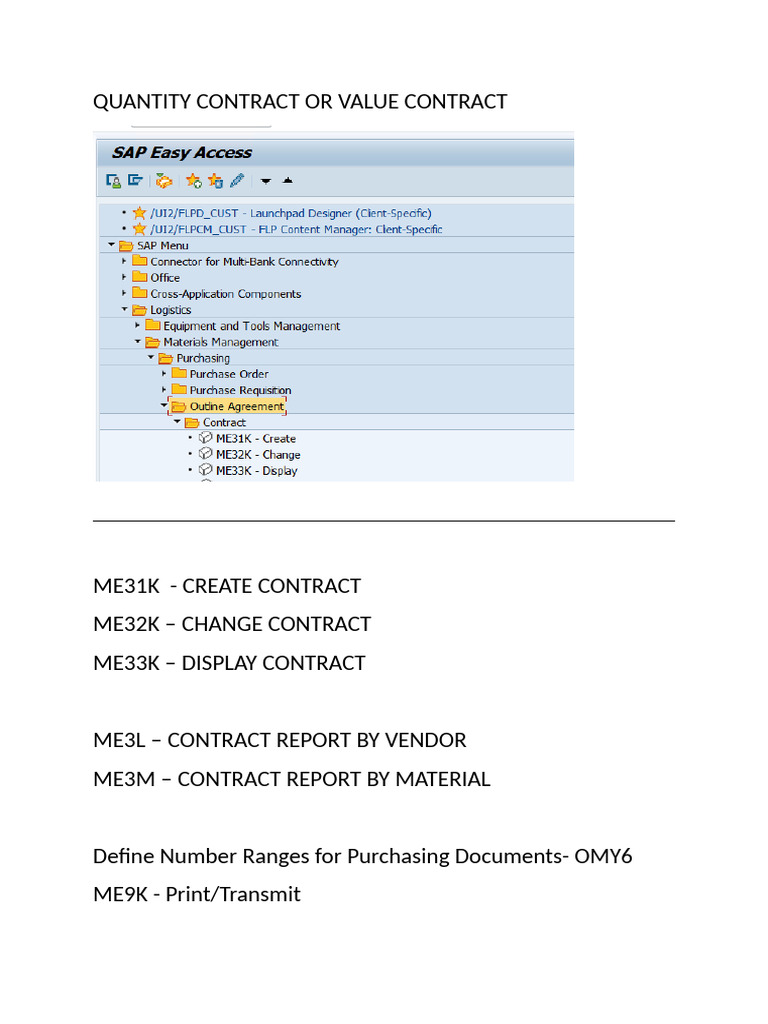Viewport: 768px width, 1024px height.
Task: Click the Change Favorites pencil icon
Action: pyautogui.click(x=237, y=180)
